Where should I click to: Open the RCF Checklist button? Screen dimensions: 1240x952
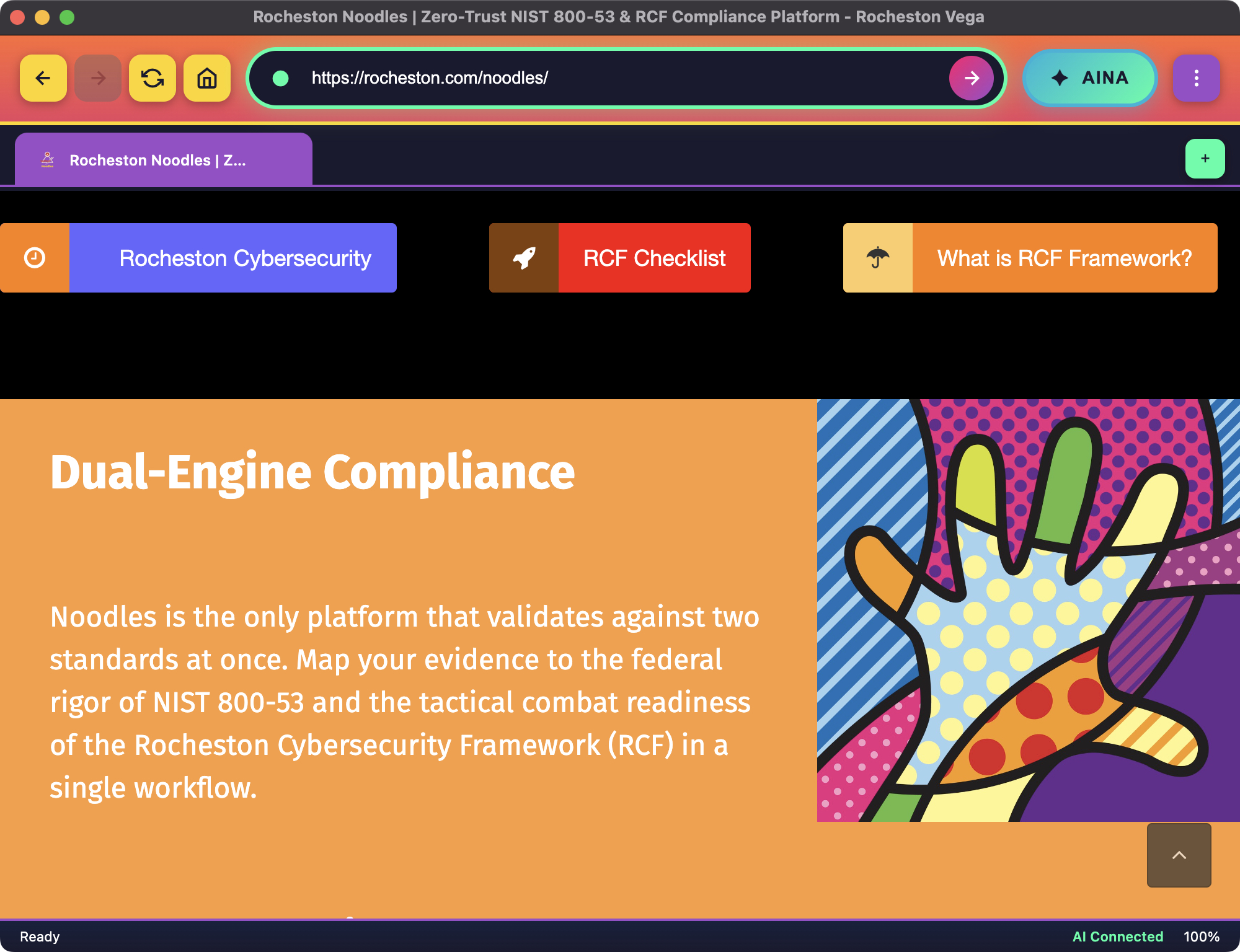coord(654,258)
